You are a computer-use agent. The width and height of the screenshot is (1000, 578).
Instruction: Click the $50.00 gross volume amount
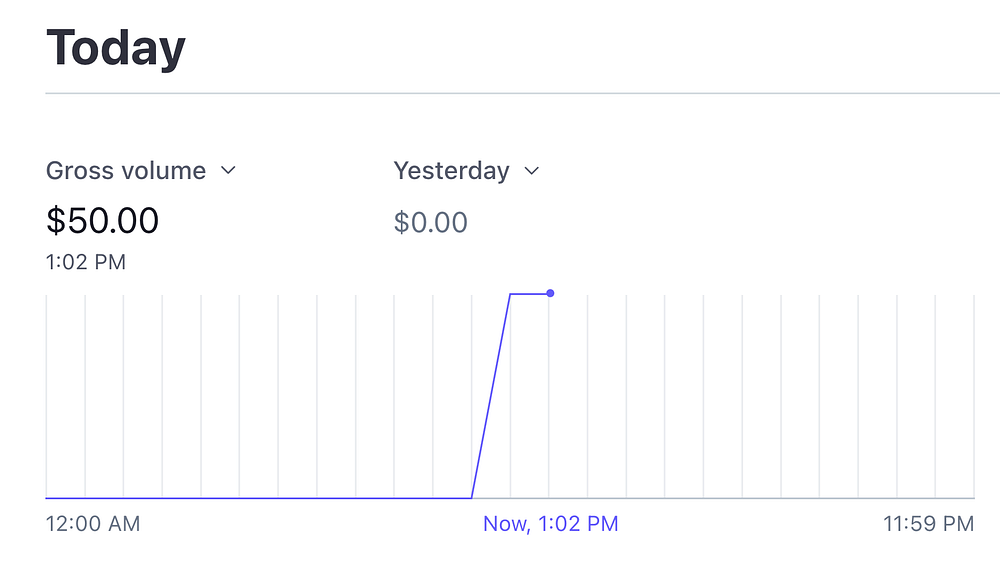point(102,221)
